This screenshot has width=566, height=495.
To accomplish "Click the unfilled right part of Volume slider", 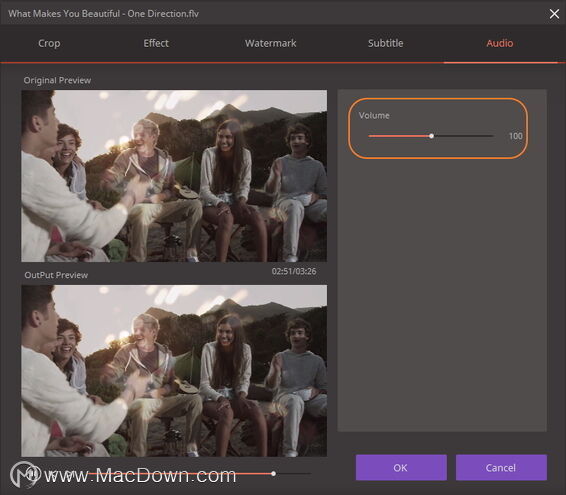I will 464,136.
